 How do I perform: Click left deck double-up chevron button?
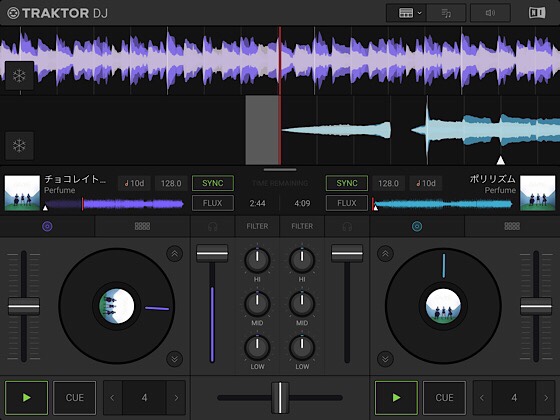point(175,254)
